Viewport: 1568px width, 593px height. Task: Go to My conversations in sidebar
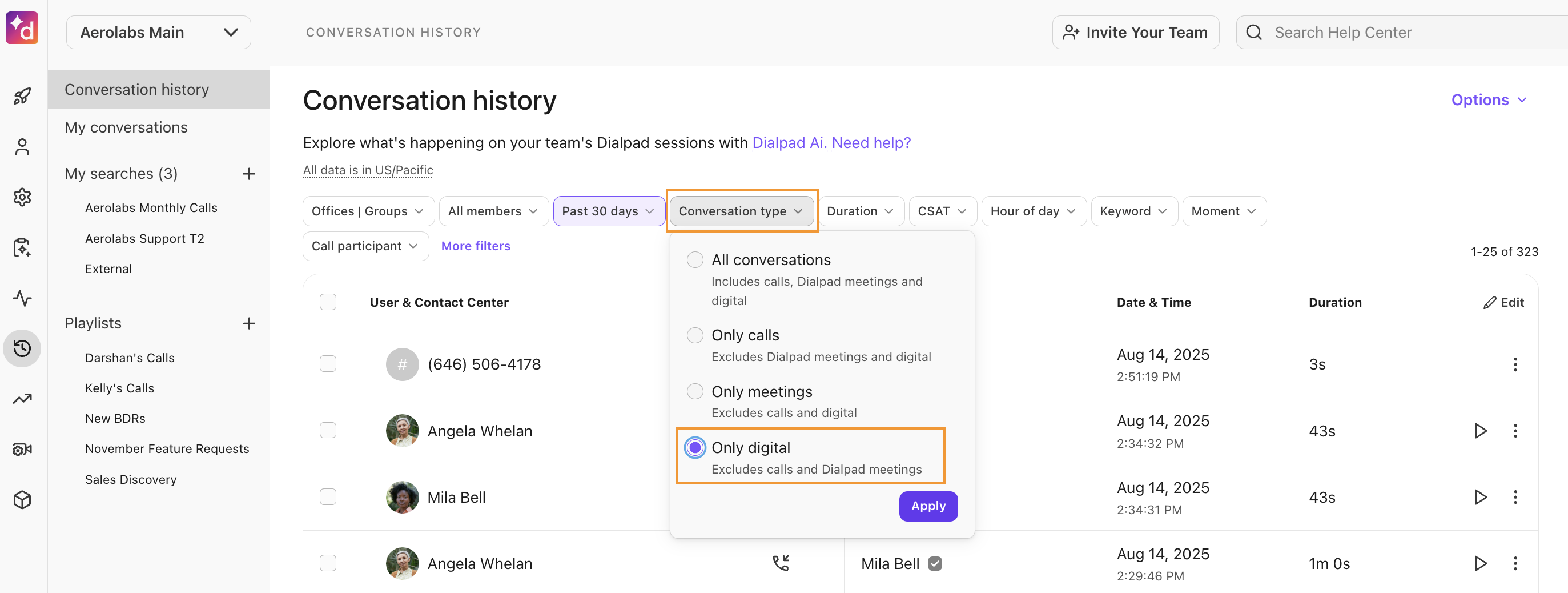[x=126, y=127]
